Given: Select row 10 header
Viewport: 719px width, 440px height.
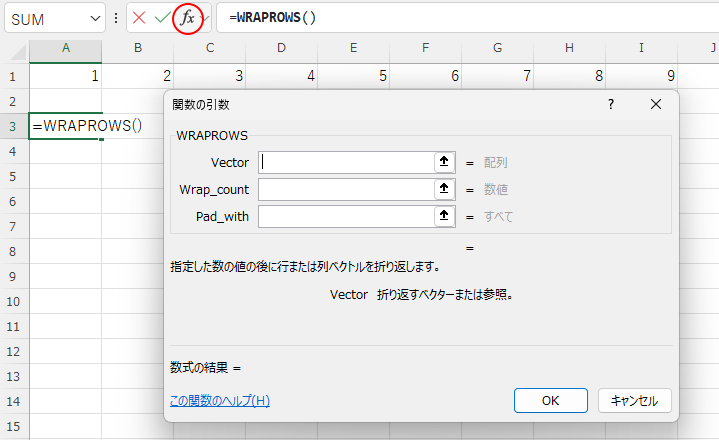Looking at the screenshot, I should (x=14, y=302).
